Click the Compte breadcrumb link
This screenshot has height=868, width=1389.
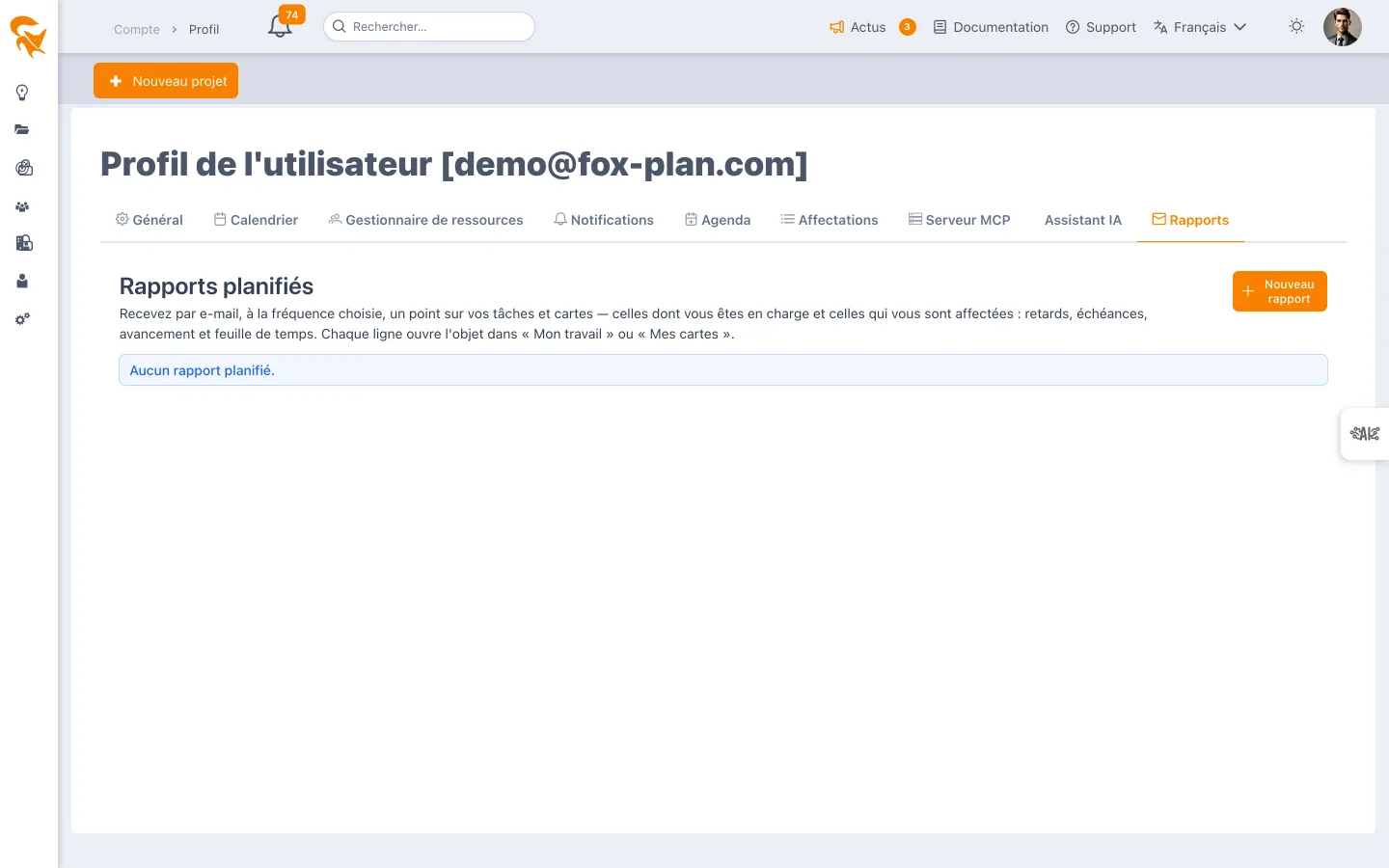click(x=137, y=29)
